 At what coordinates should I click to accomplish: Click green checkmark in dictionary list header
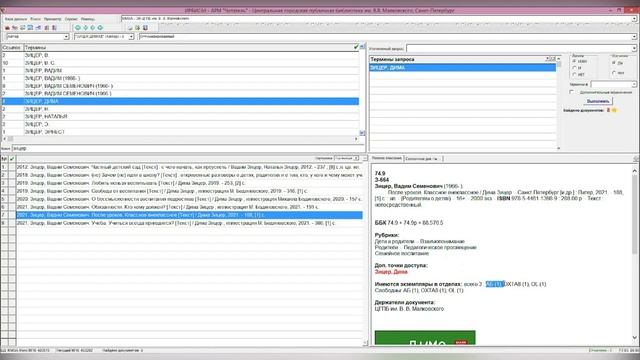[356, 47]
